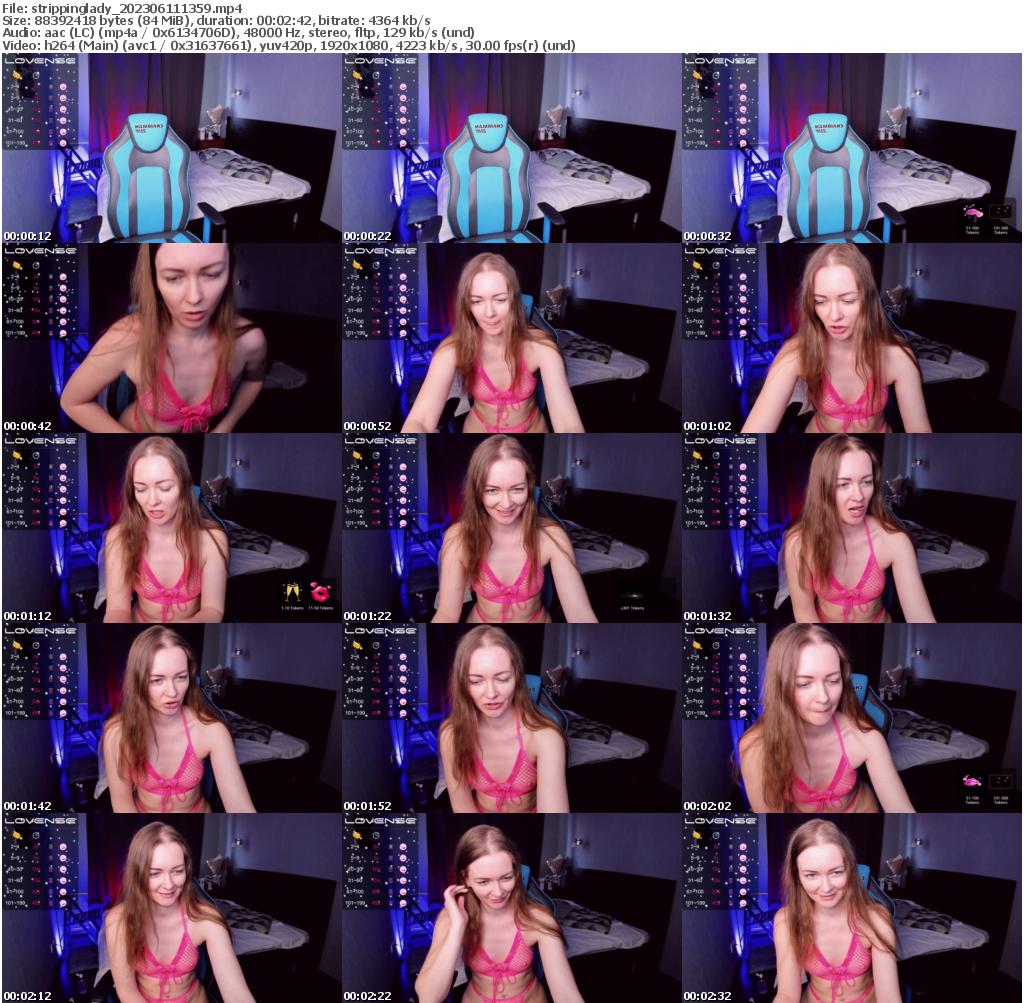Select the pink toy 51-100 Tokens icon
The height and width of the screenshot is (1003, 1024).
[x=973, y=212]
